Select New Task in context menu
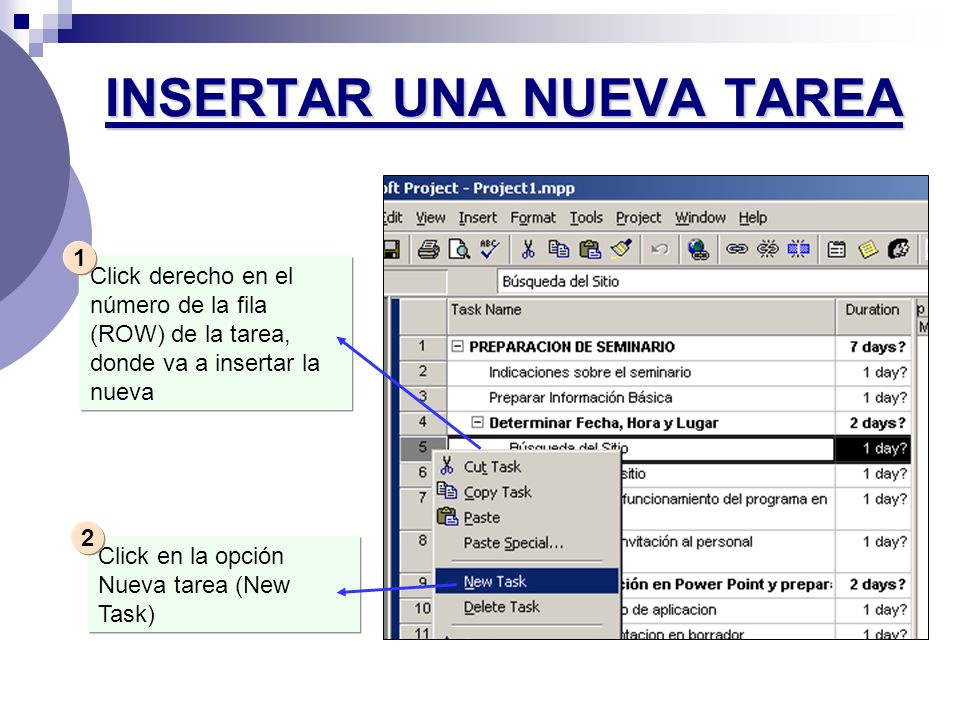Screen dimensions: 960x720 527,581
